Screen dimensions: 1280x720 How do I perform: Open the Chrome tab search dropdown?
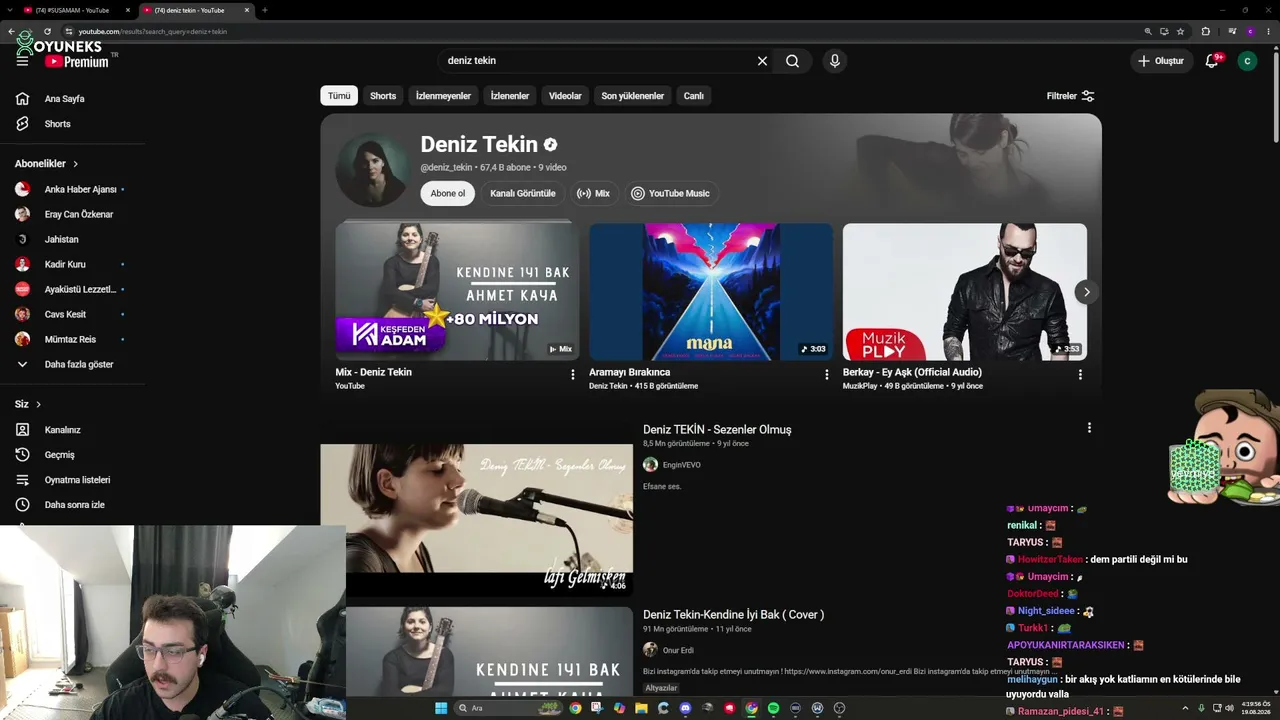click(x=11, y=10)
